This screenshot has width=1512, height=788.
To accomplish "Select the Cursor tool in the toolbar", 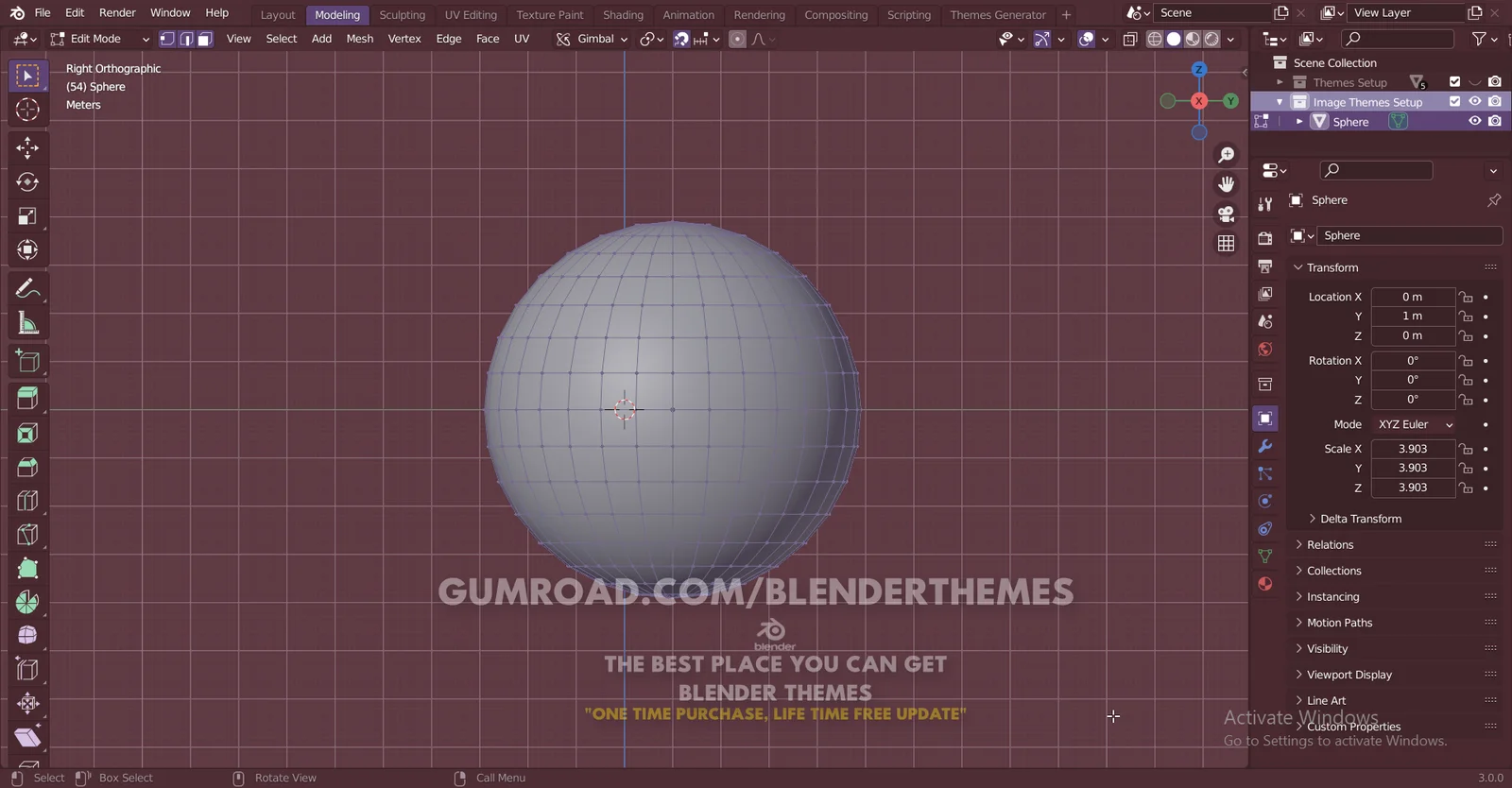I will coord(27,110).
